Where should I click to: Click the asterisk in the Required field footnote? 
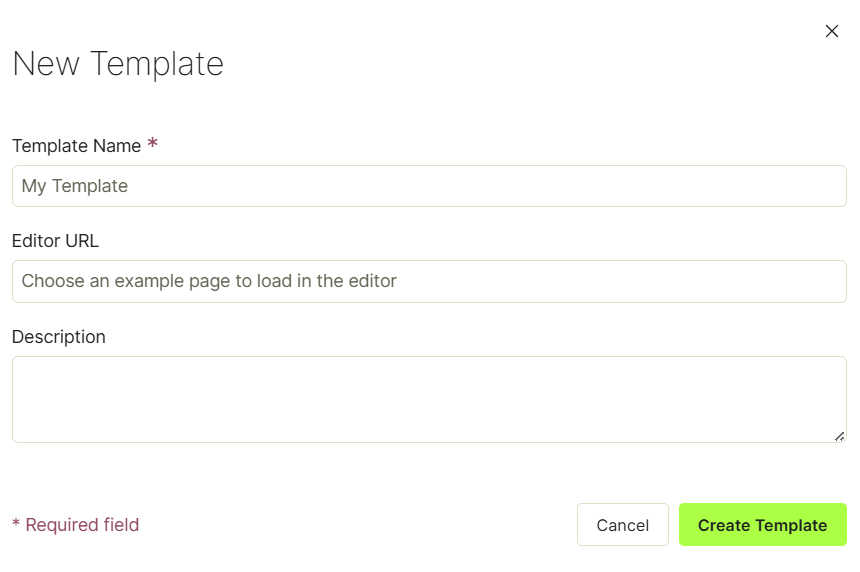click(x=16, y=523)
